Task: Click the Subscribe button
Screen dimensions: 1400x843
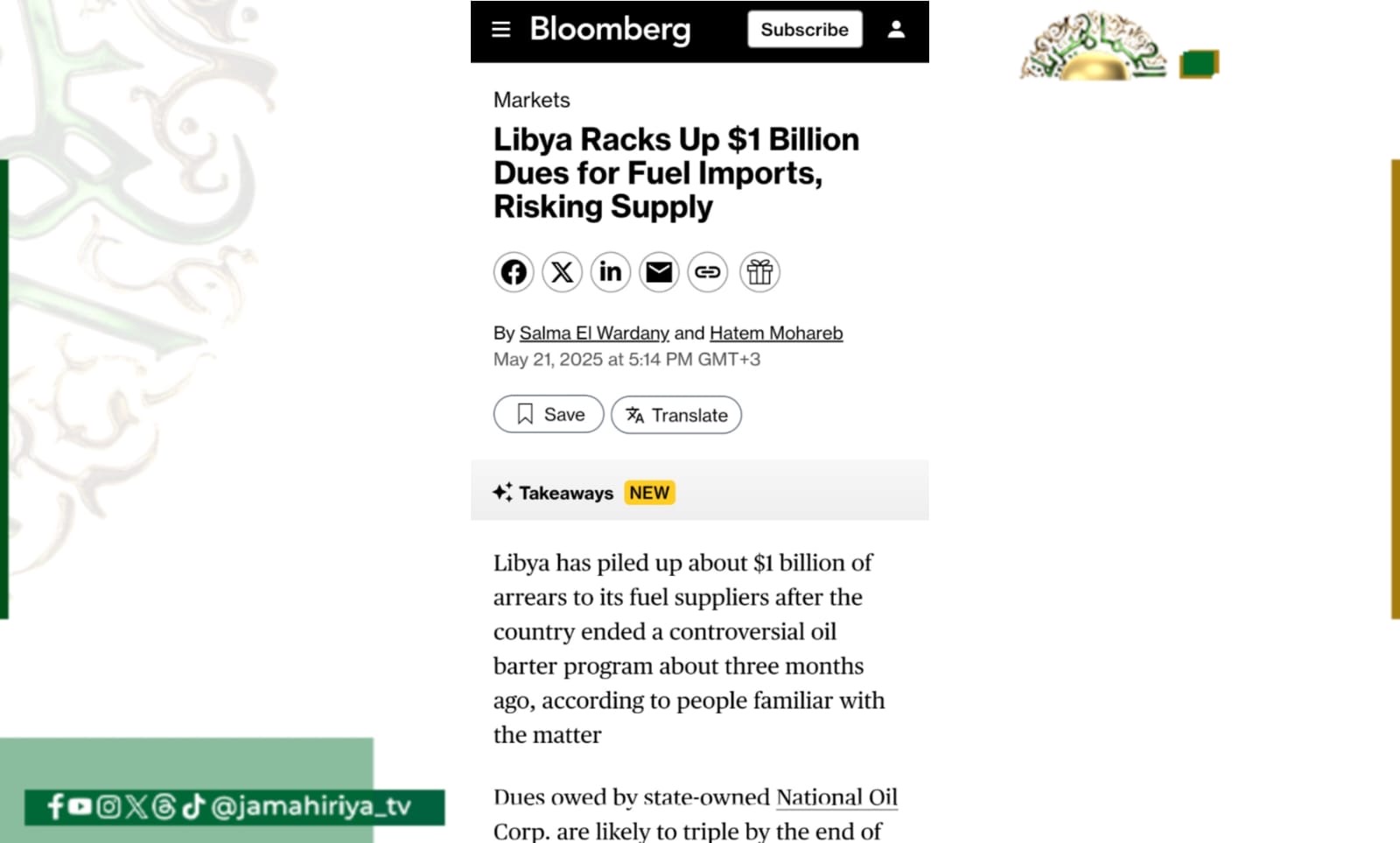Action: pos(804,30)
